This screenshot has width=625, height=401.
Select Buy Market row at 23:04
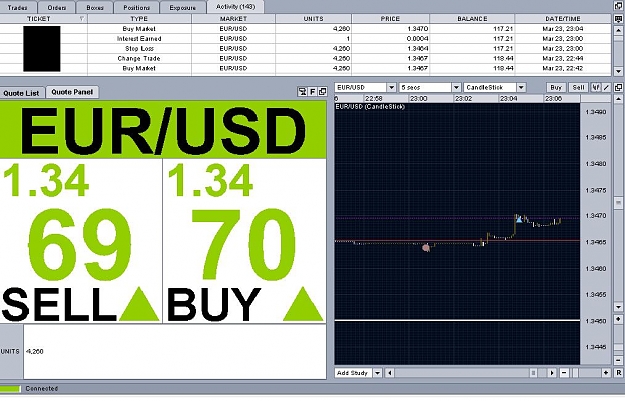coord(305,29)
